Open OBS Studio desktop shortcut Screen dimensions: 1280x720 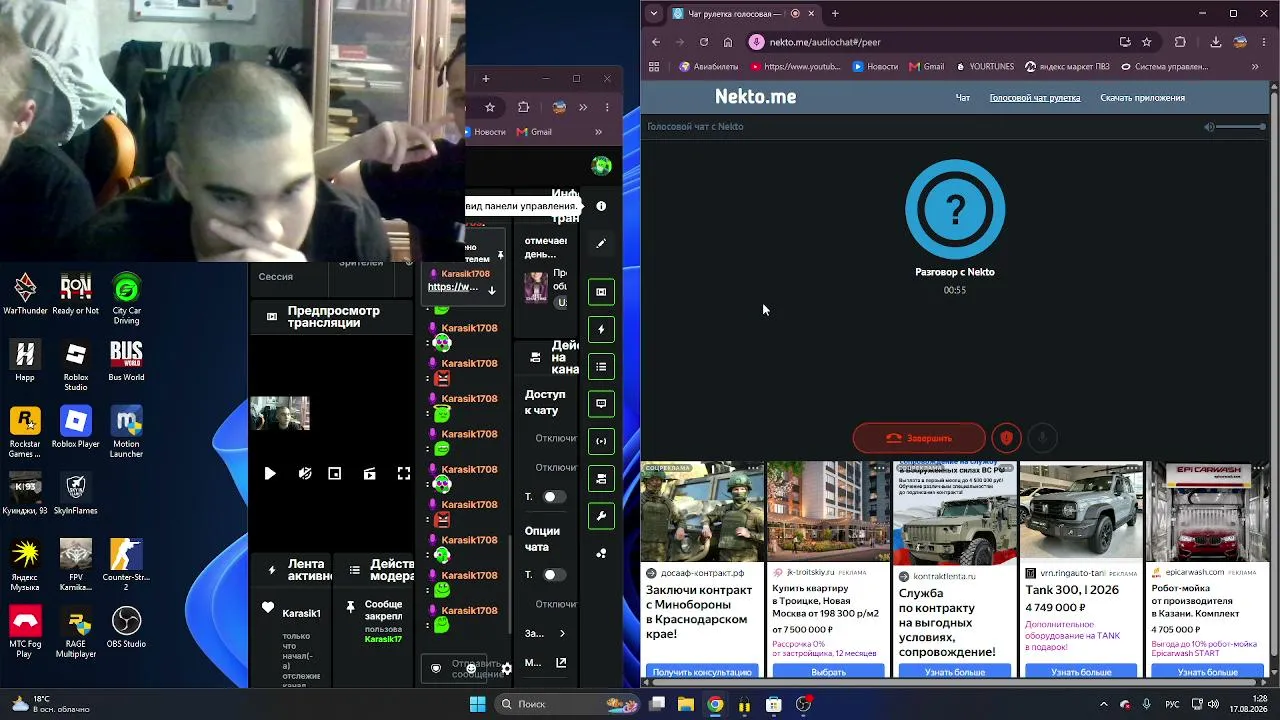[126, 628]
